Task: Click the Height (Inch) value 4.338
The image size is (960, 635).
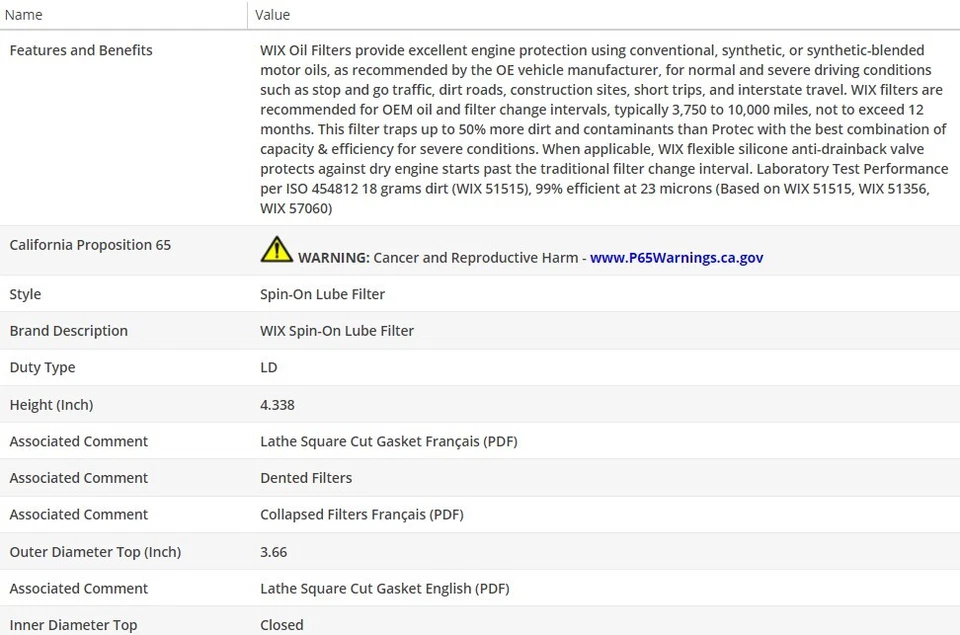Action: coord(277,405)
